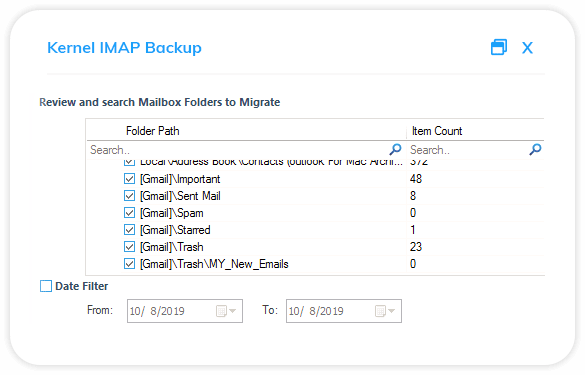
Task: Click item count 23 for Trash
Action: [416, 247]
